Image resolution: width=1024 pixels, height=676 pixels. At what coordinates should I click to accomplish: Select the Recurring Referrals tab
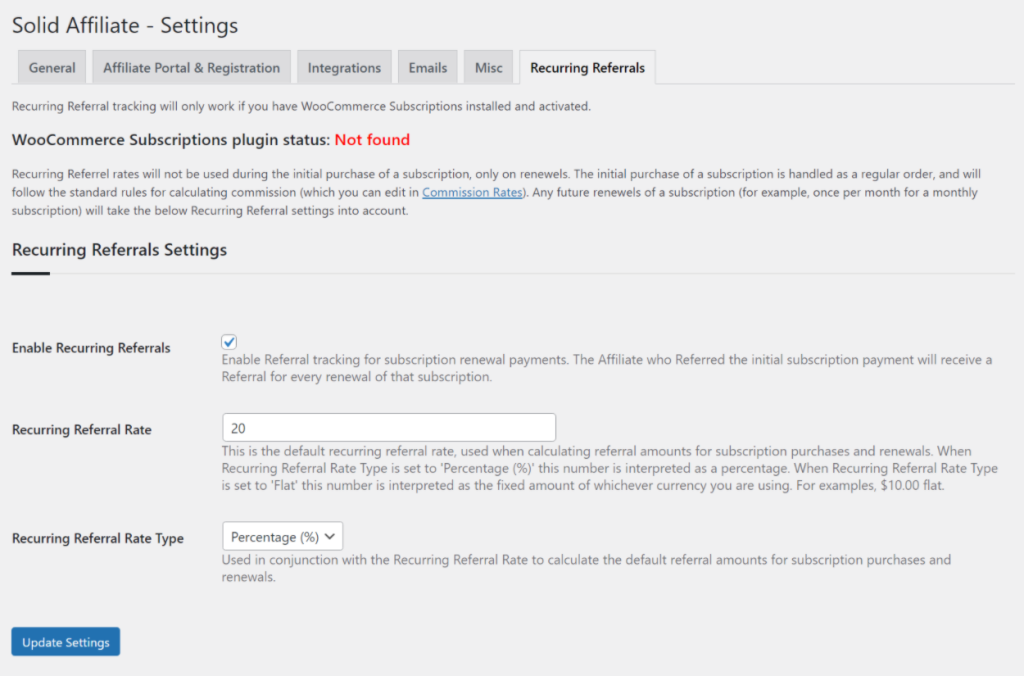coord(587,67)
